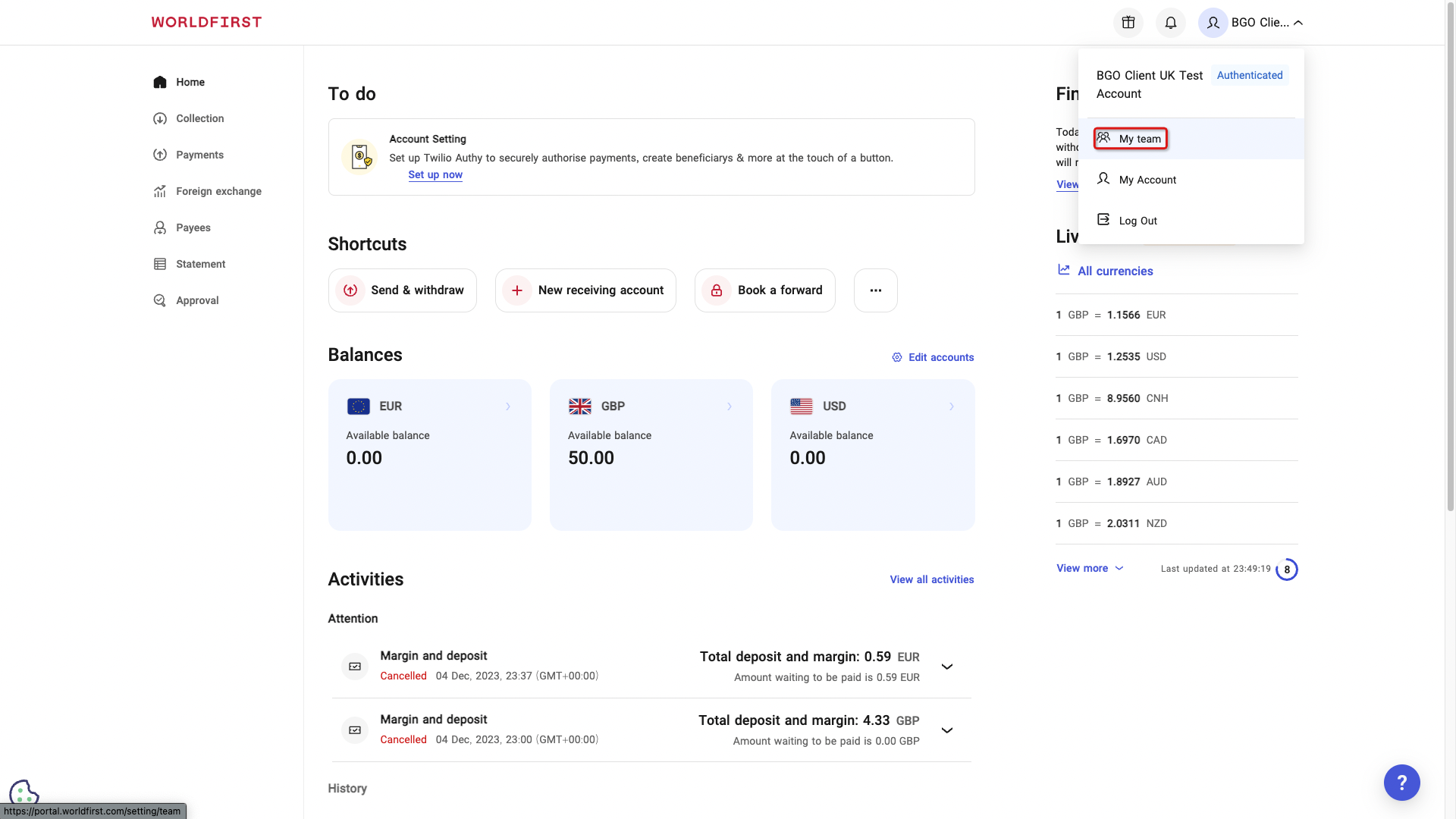Viewport: 1456px width, 819px height.
Task: Open the GBP balance card details arrow
Action: [x=730, y=406]
